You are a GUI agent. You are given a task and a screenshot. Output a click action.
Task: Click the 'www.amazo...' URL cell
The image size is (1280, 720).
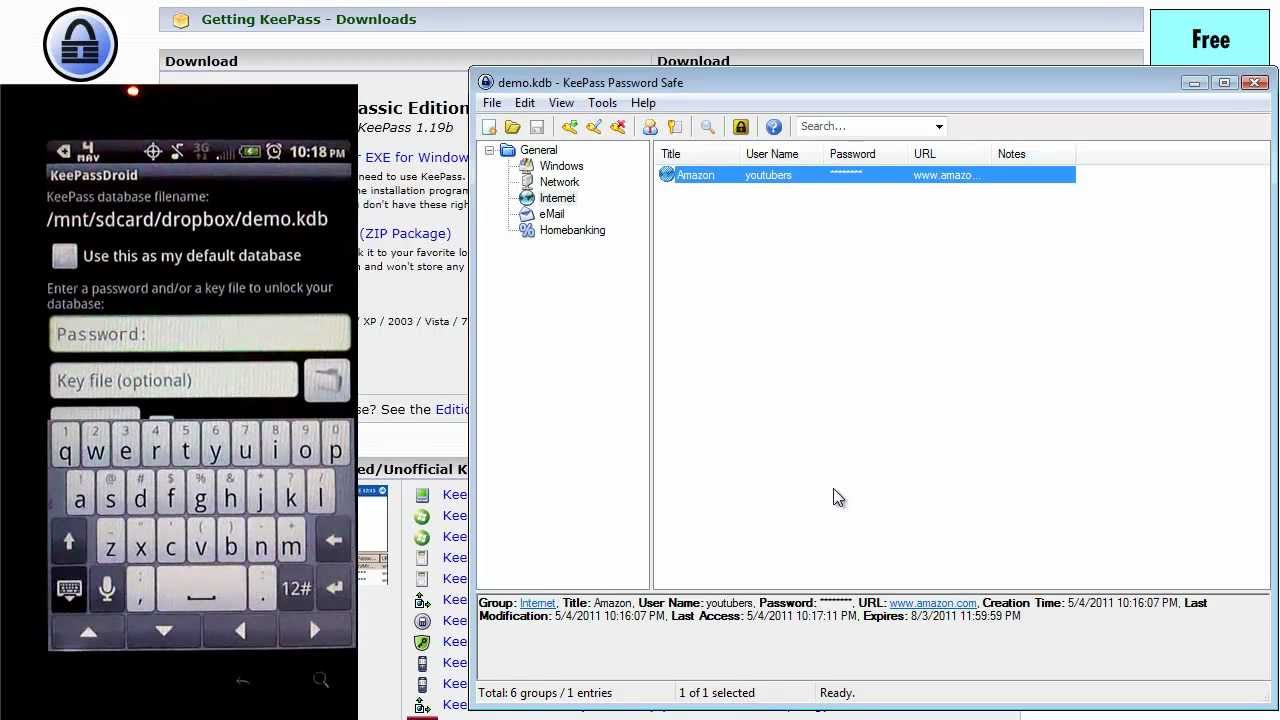point(946,175)
